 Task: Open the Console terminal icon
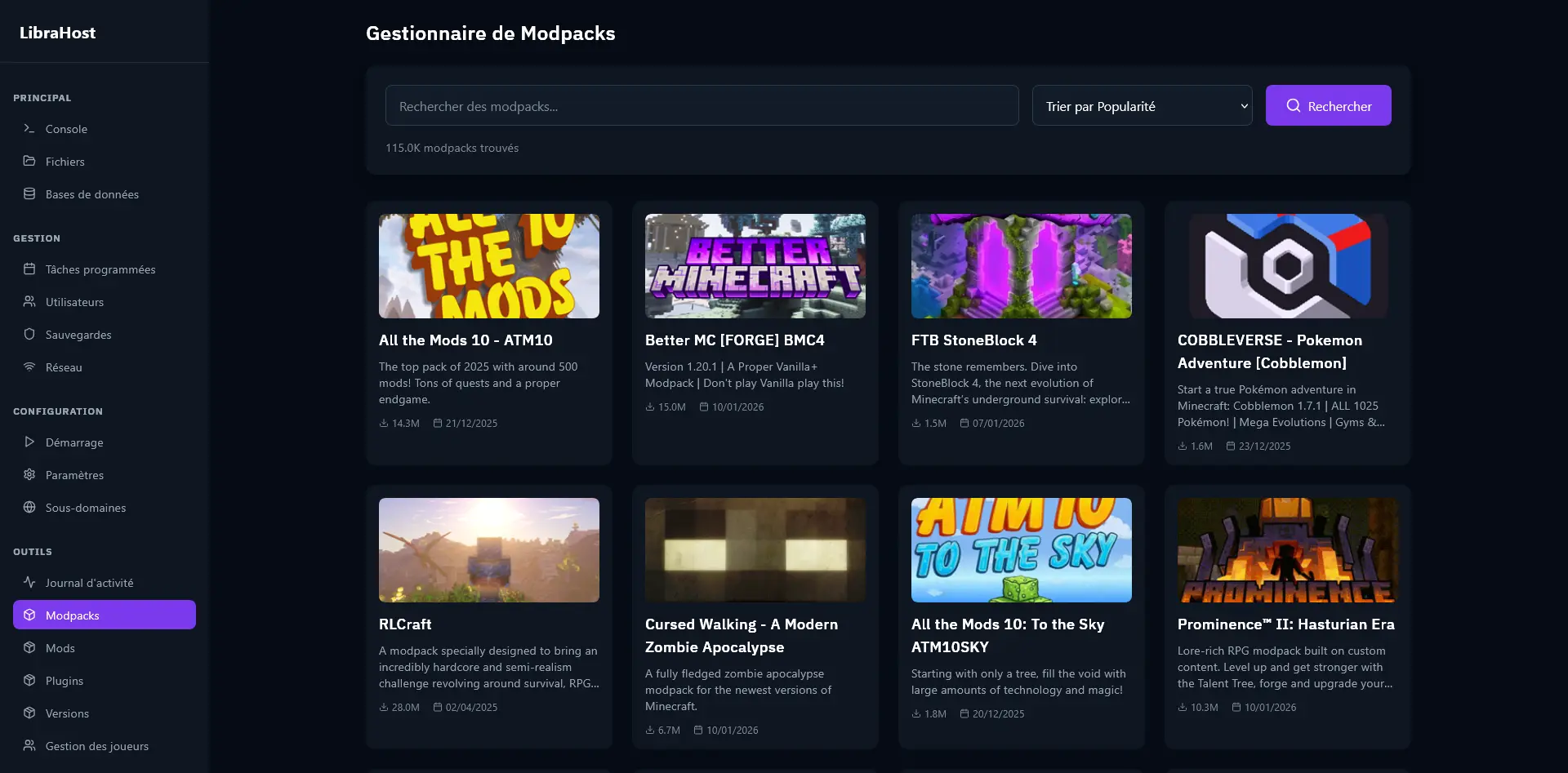pyautogui.click(x=28, y=129)
